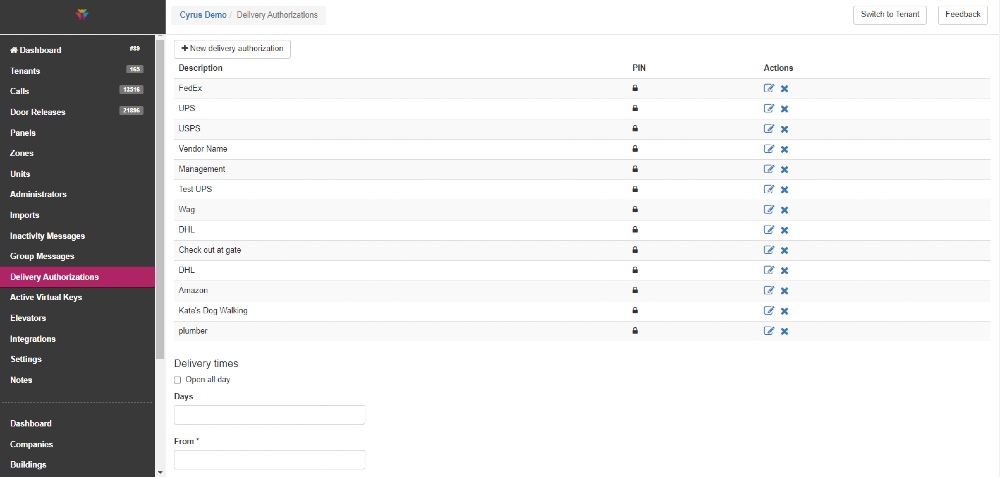The width and height of the screenshot is (1000, 477).
Task: Open the Cyrus Demo breadcrumb link
Action: coord(203,15)
